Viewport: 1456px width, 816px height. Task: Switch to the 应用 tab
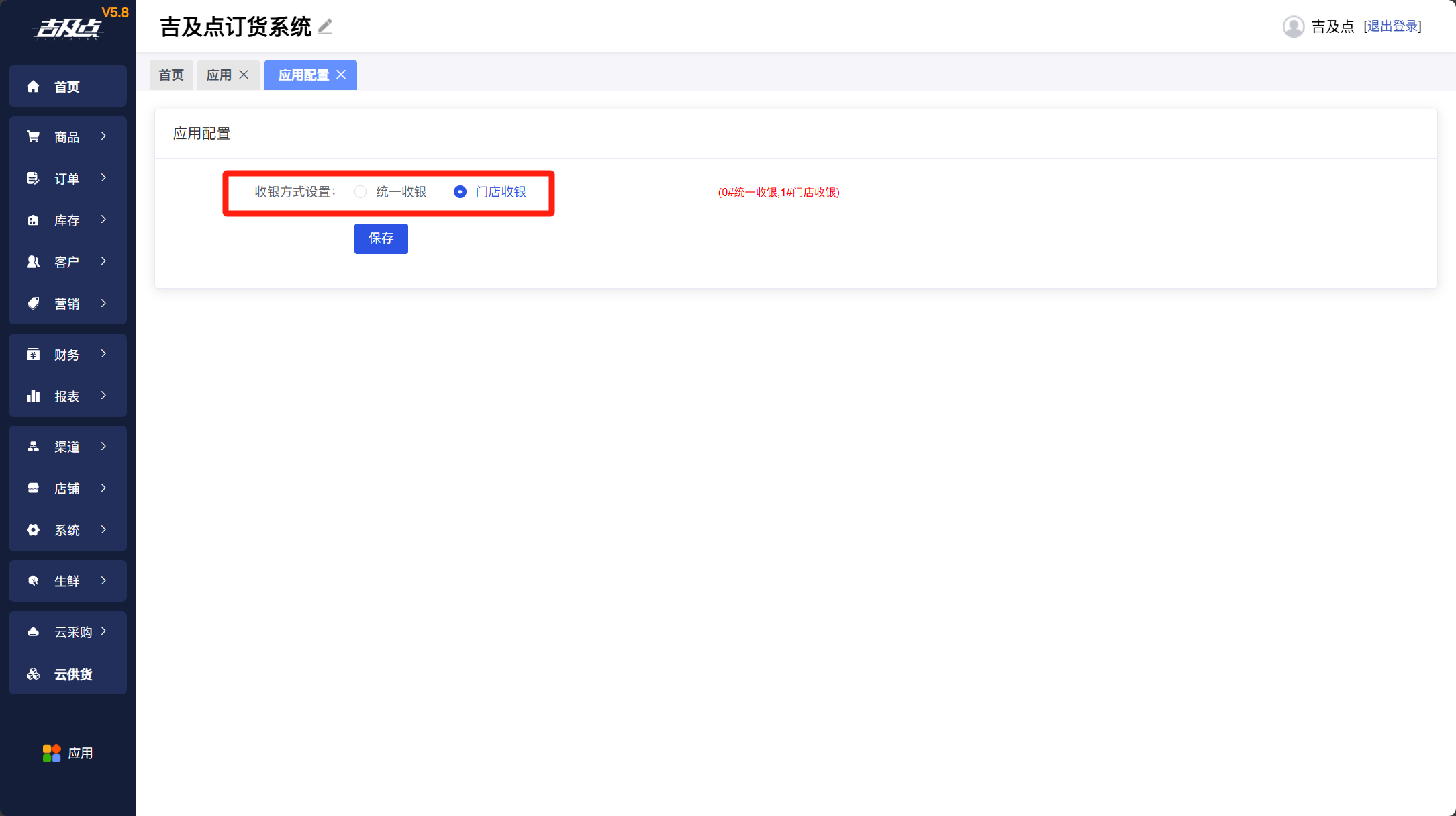coord(219,75)
